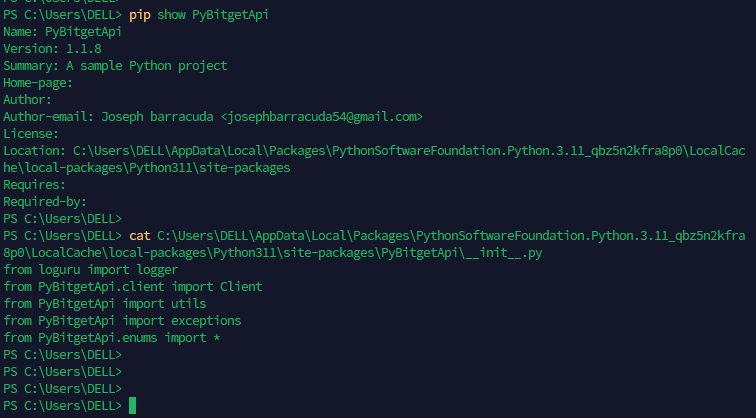The height and width of the screenshot is (418, 756).
Task: Click the 'Home-page:' field label
Action: [x=37, y=83]
